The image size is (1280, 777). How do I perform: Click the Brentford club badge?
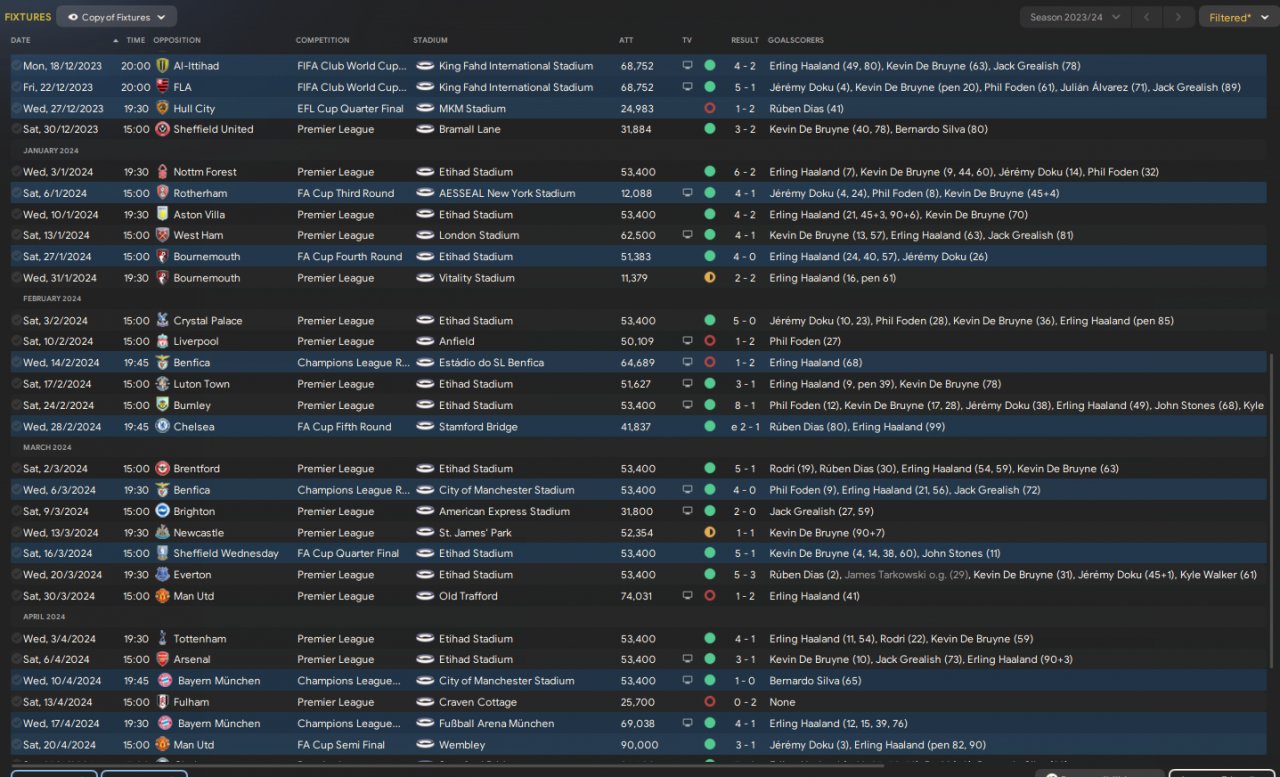[162, 468]
